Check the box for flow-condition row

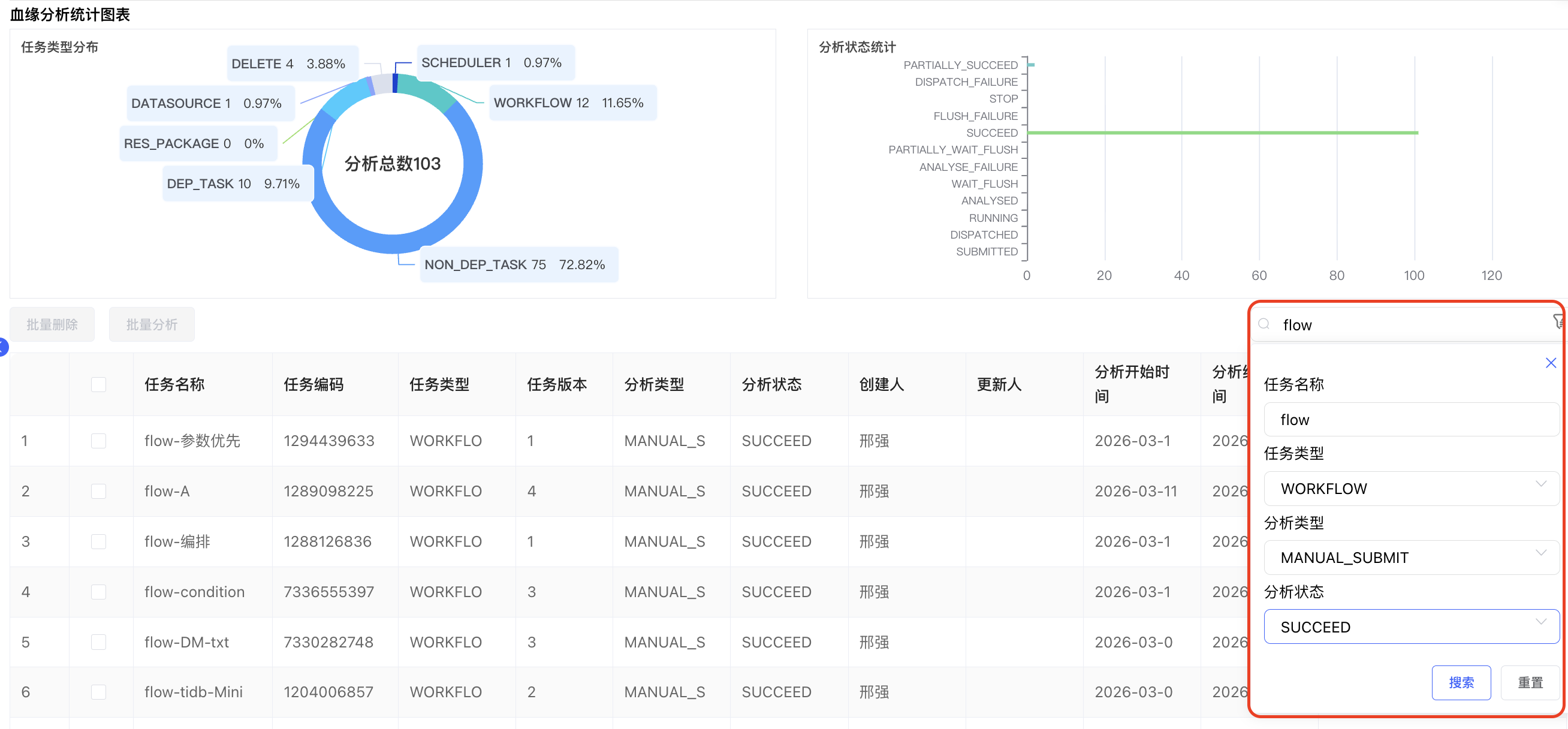(99, 591)
